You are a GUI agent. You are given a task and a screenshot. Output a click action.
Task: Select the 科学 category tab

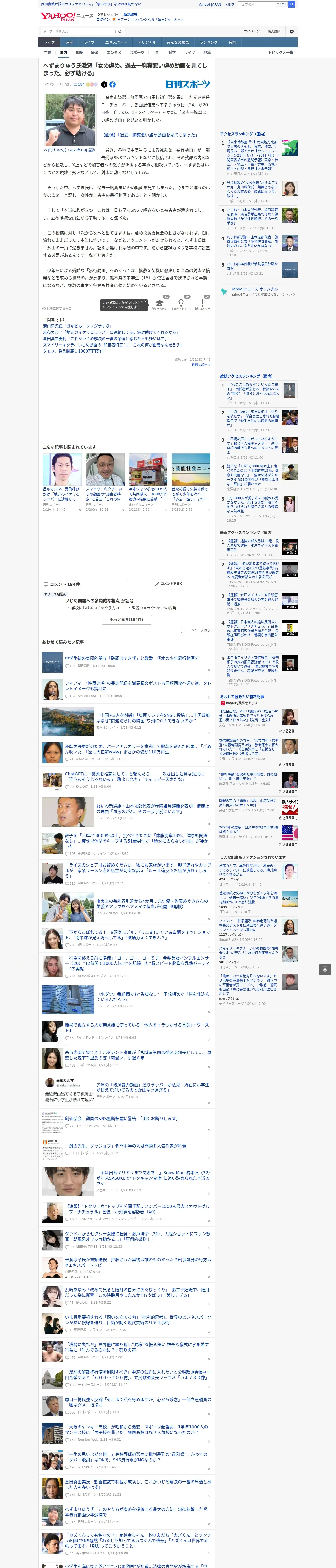coord(172,52)
